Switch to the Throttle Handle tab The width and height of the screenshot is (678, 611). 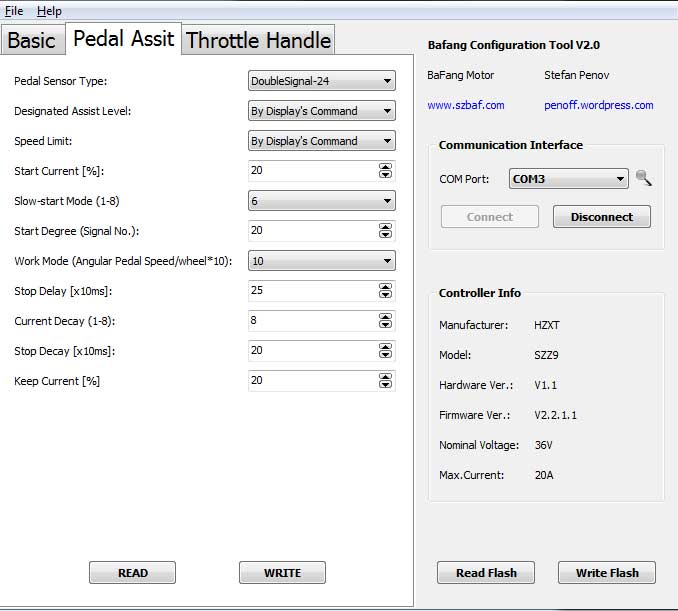pyautogui.click(x=258, y=41)
